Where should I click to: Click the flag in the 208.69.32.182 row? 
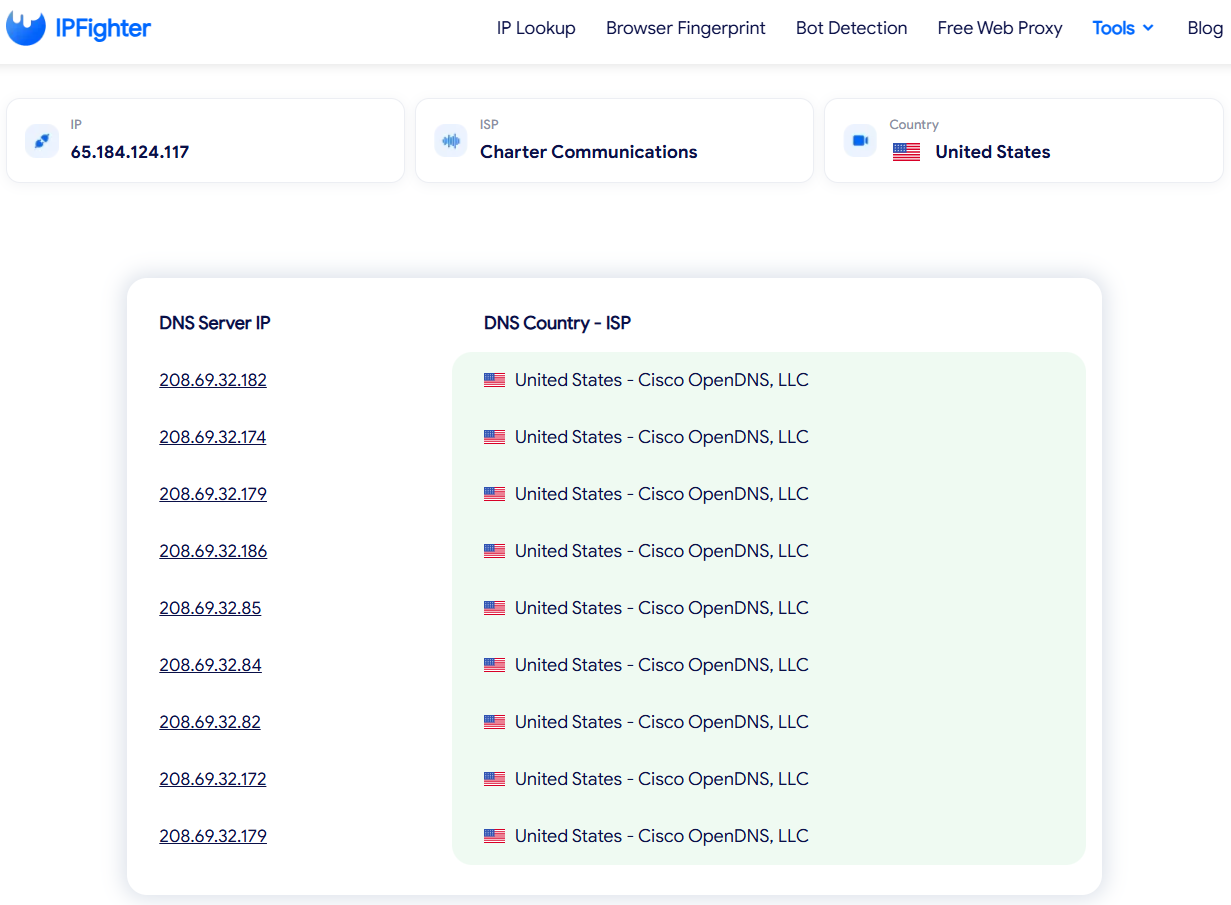click(x=494, y=380)
